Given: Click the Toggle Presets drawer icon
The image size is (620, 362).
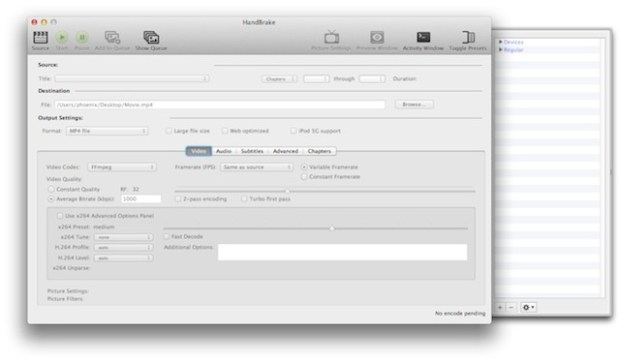Looking at the screenshot, I should pyautogui.click(x=468, y=38).
